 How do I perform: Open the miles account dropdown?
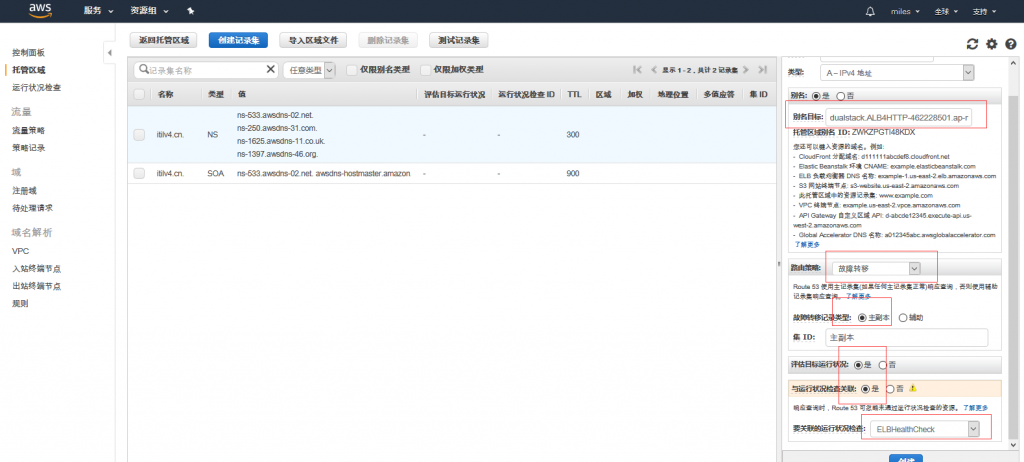[x=906, y=11]
